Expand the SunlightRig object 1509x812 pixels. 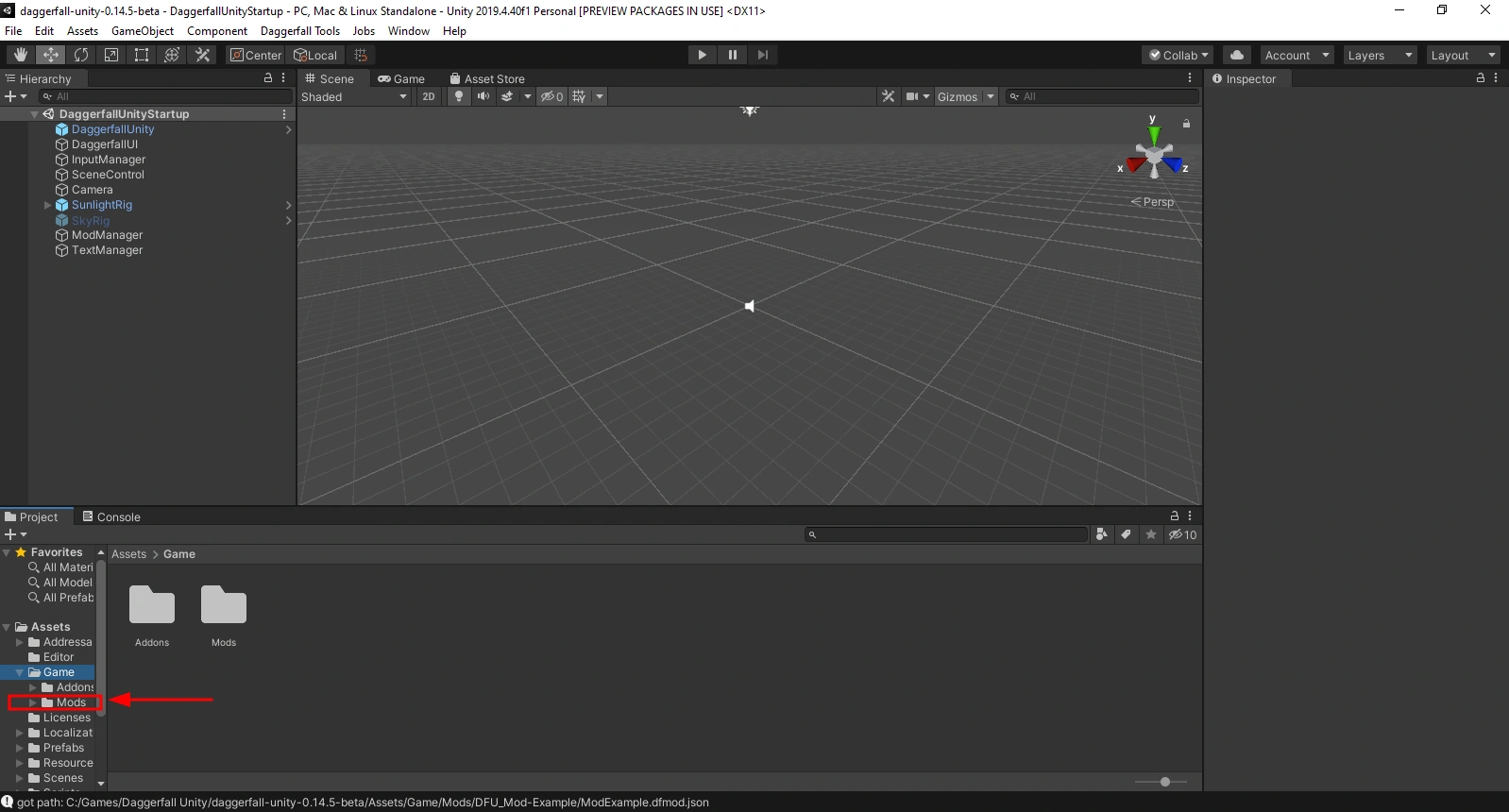point(48,205)
